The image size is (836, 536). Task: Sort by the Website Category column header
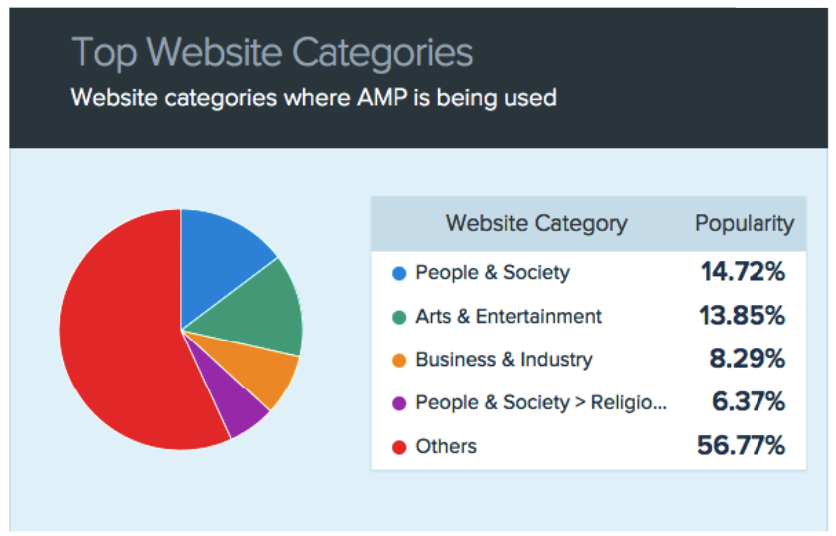[x=536, y=223]
